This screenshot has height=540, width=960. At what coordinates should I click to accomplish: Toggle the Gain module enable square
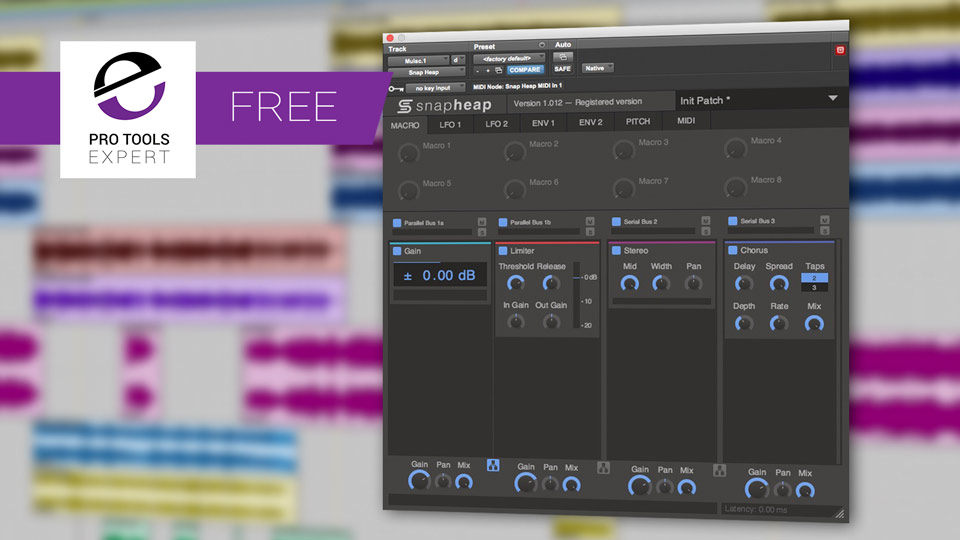(397, 251)
